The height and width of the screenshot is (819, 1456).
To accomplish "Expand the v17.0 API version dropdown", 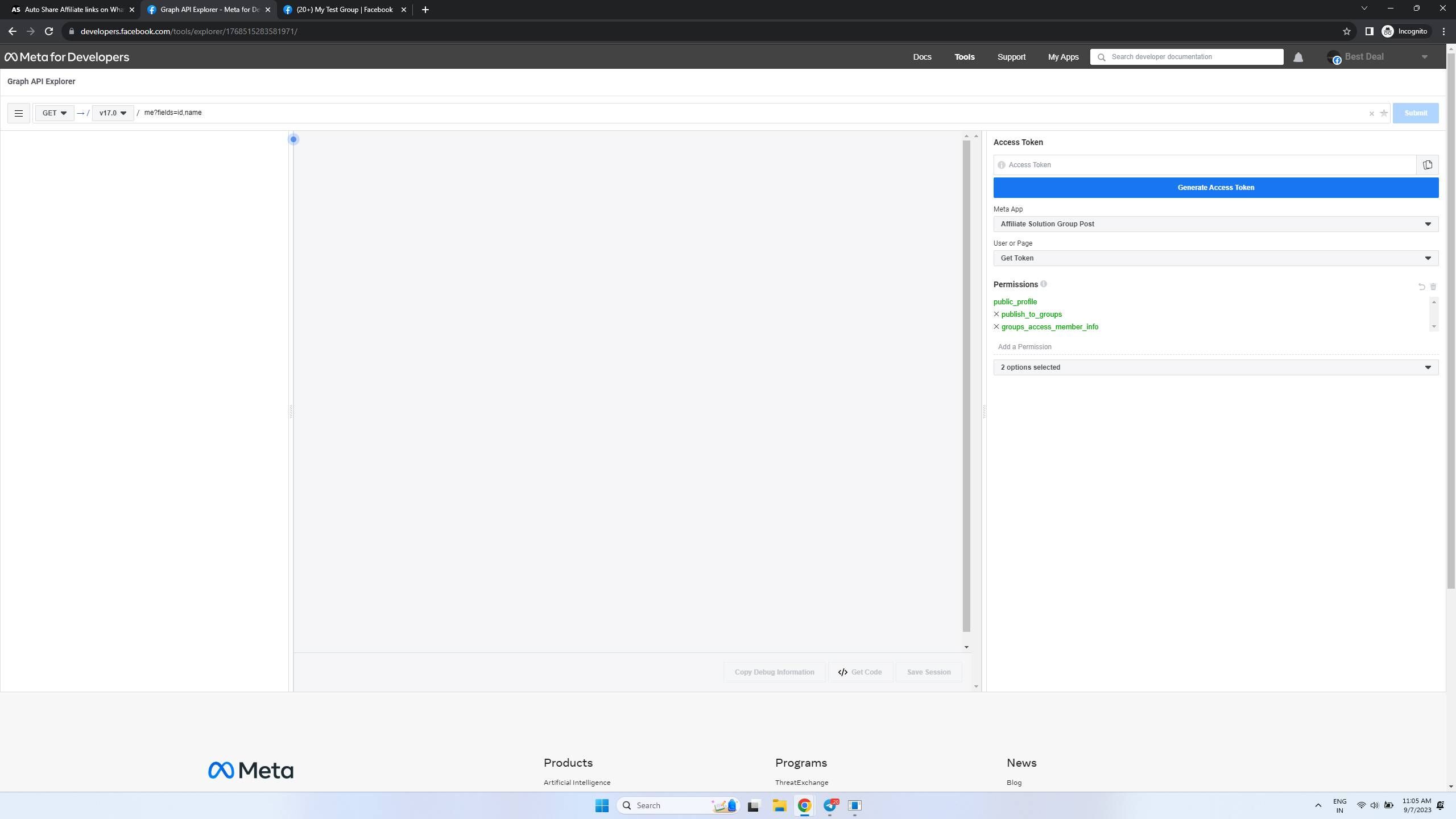I will (x=113, y=113).
